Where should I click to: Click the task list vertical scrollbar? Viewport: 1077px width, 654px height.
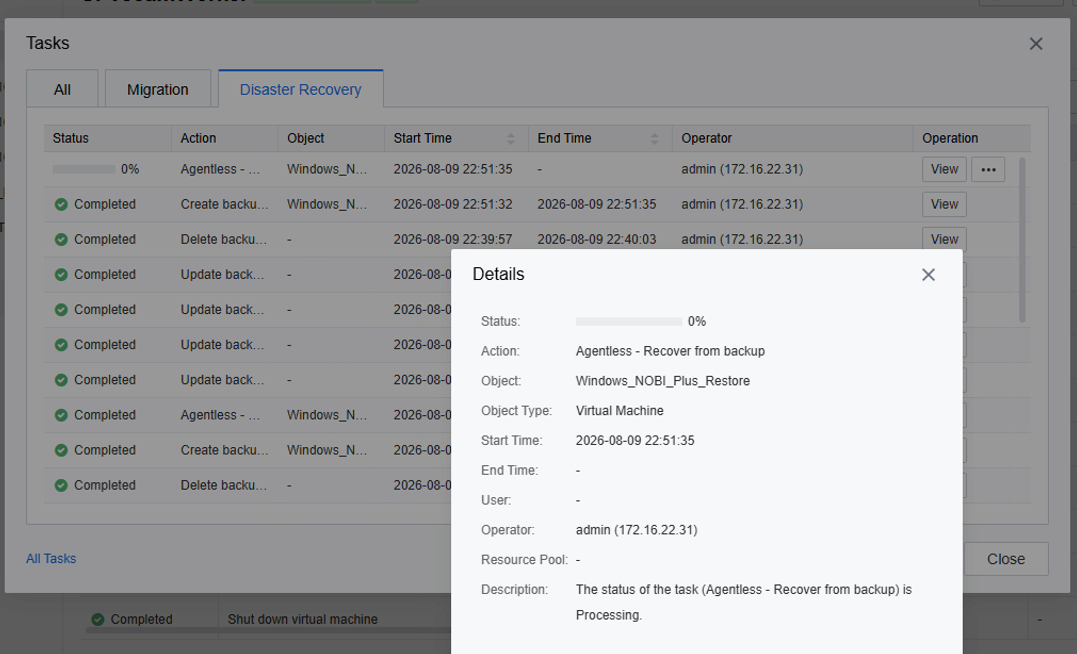coord(1021,240)
